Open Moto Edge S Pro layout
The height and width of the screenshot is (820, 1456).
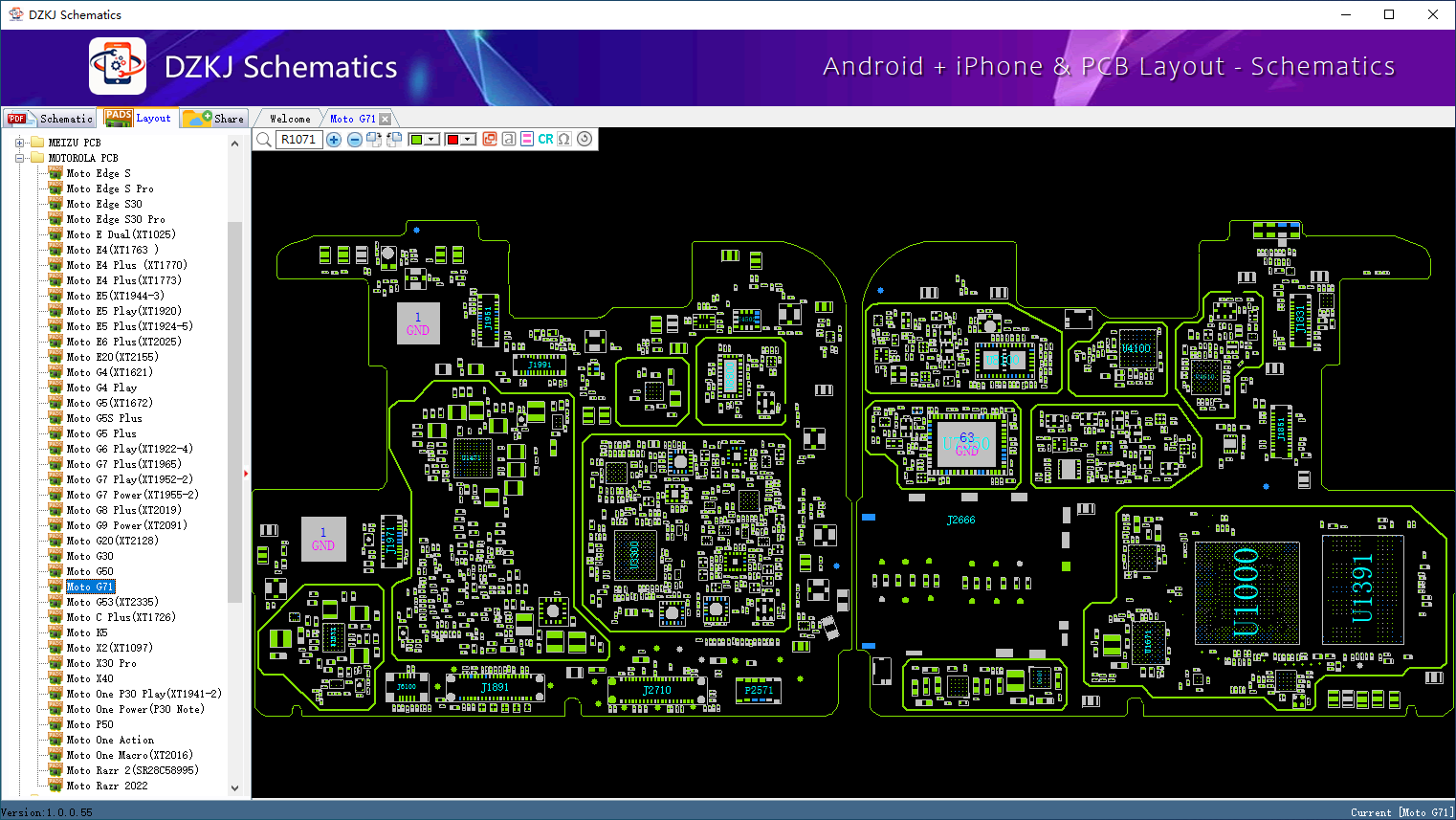point(110,188)
